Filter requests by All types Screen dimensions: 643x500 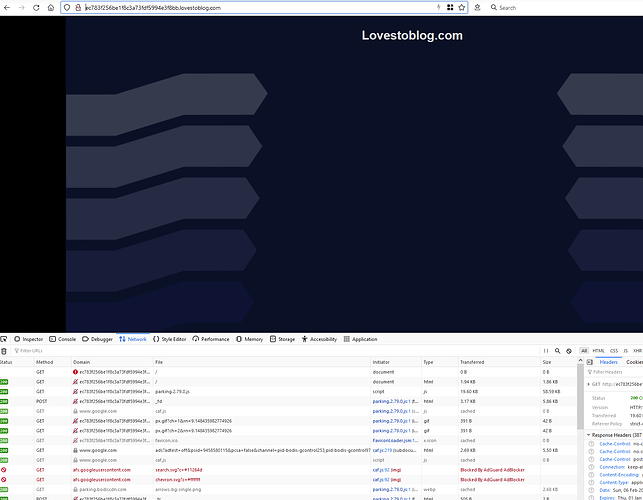coord(584,351)
